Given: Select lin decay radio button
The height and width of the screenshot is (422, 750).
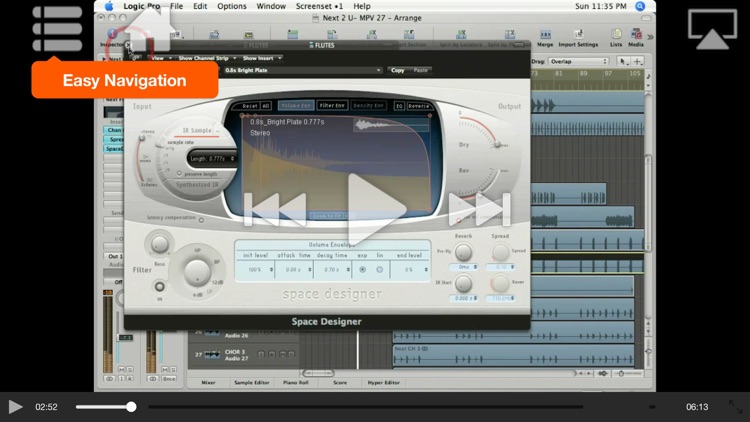Looking at the screenshot, I should [x=380, y=270].
